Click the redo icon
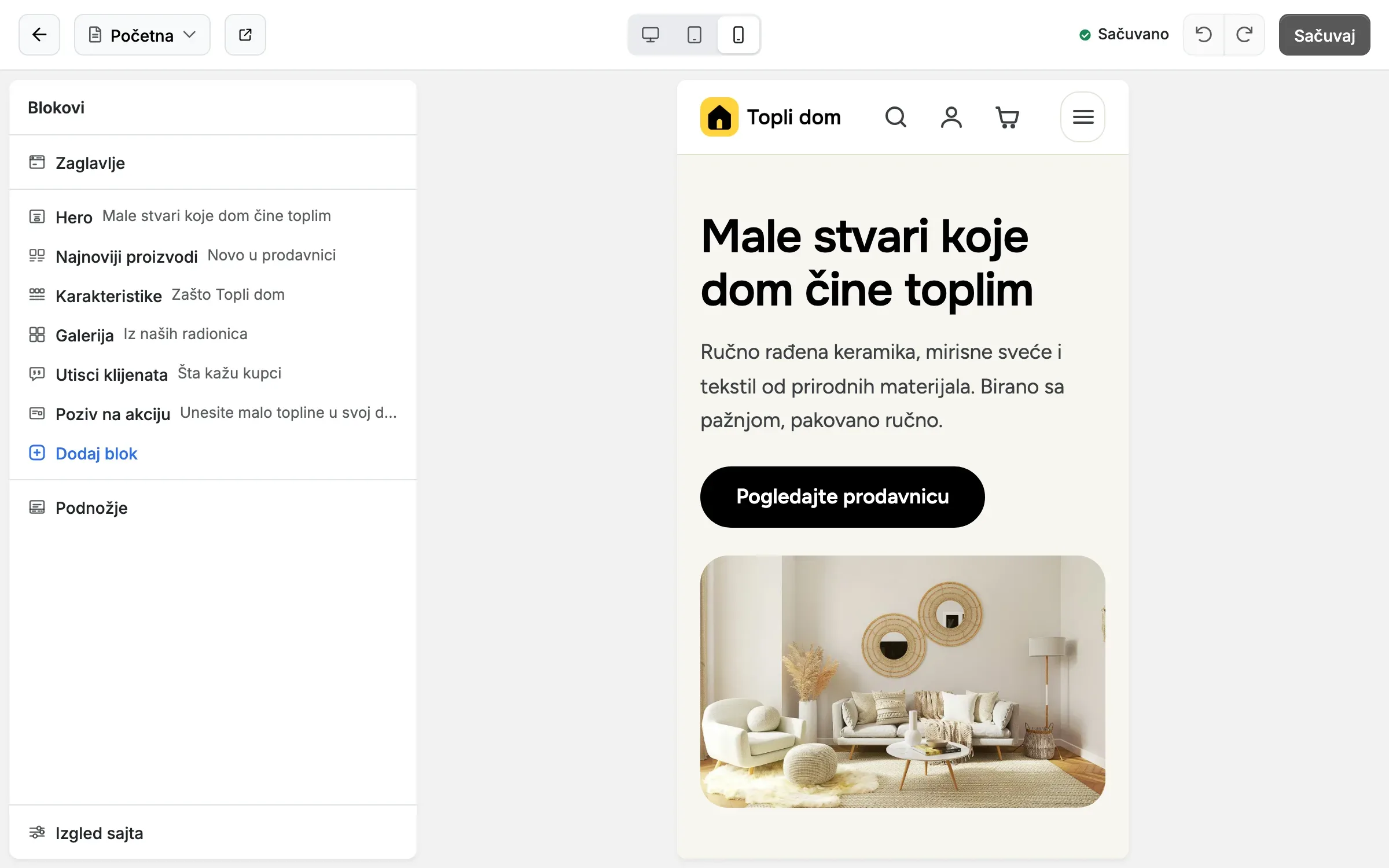The image size is (1389, 868). 1244,35
